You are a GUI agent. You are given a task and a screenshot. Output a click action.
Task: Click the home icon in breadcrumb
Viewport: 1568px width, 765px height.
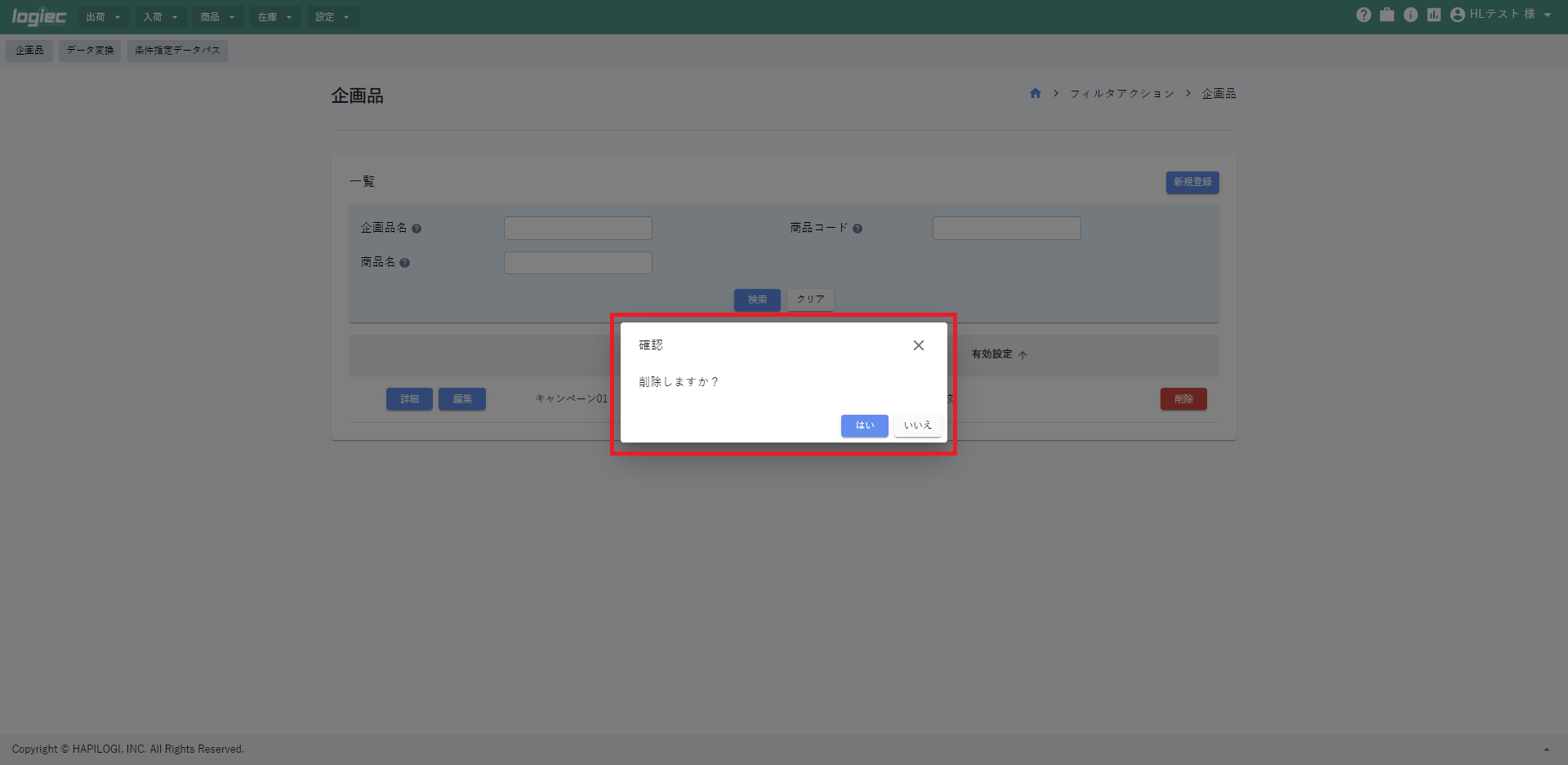(x=1036, y=93)
